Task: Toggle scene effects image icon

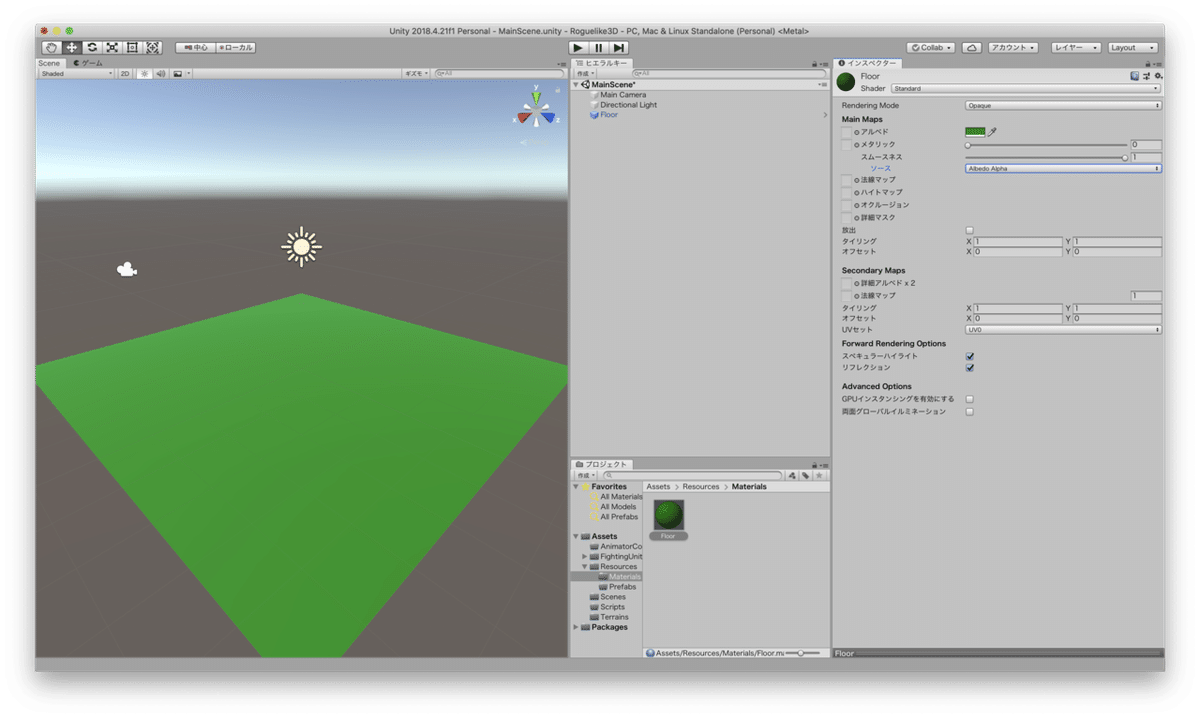Action: [177, 73]
